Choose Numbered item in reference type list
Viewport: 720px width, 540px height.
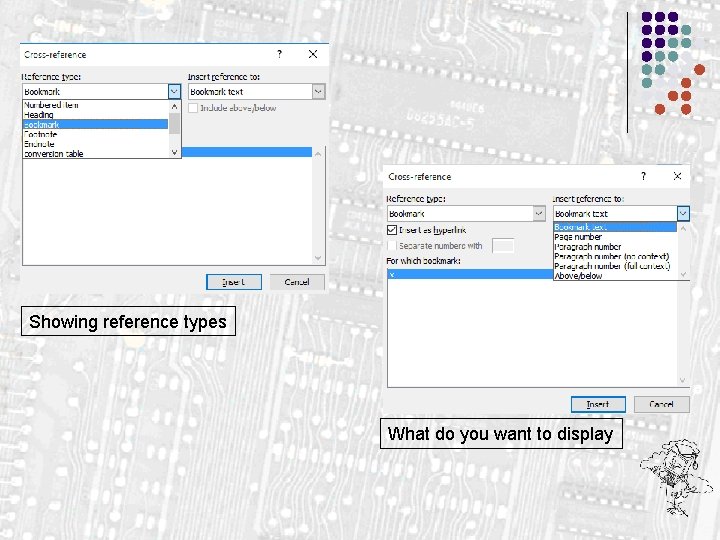[x=96, y=105]
